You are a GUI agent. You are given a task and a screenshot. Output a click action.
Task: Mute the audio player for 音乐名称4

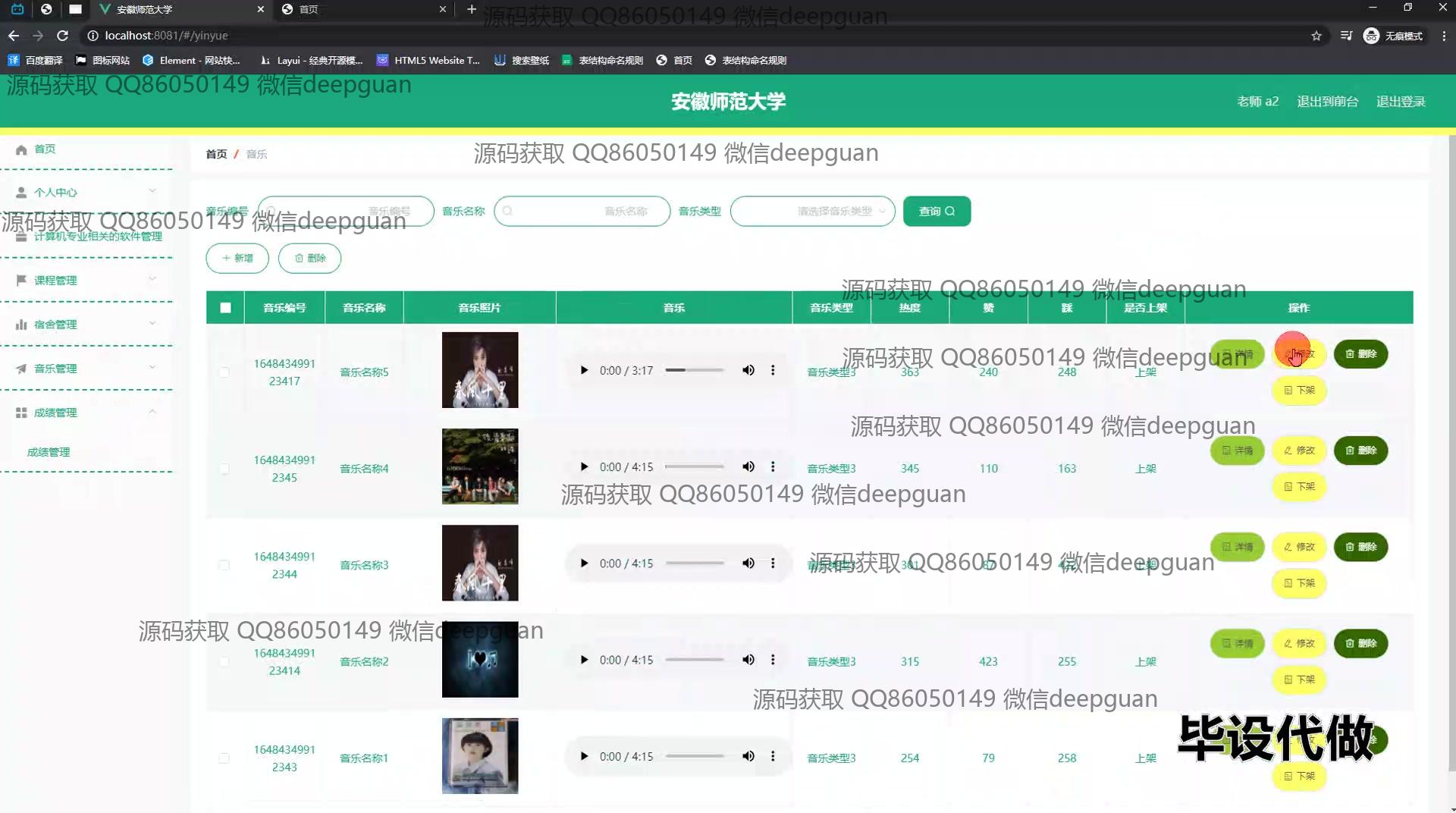[748, 466]
